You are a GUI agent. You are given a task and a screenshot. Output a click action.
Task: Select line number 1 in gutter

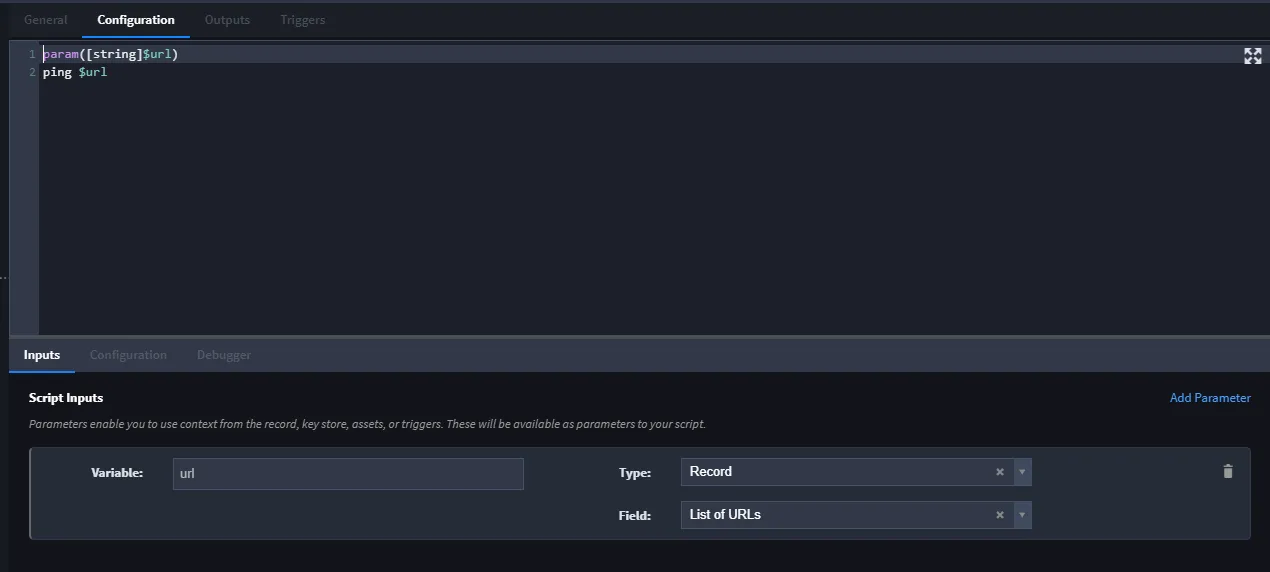[32, 54]
